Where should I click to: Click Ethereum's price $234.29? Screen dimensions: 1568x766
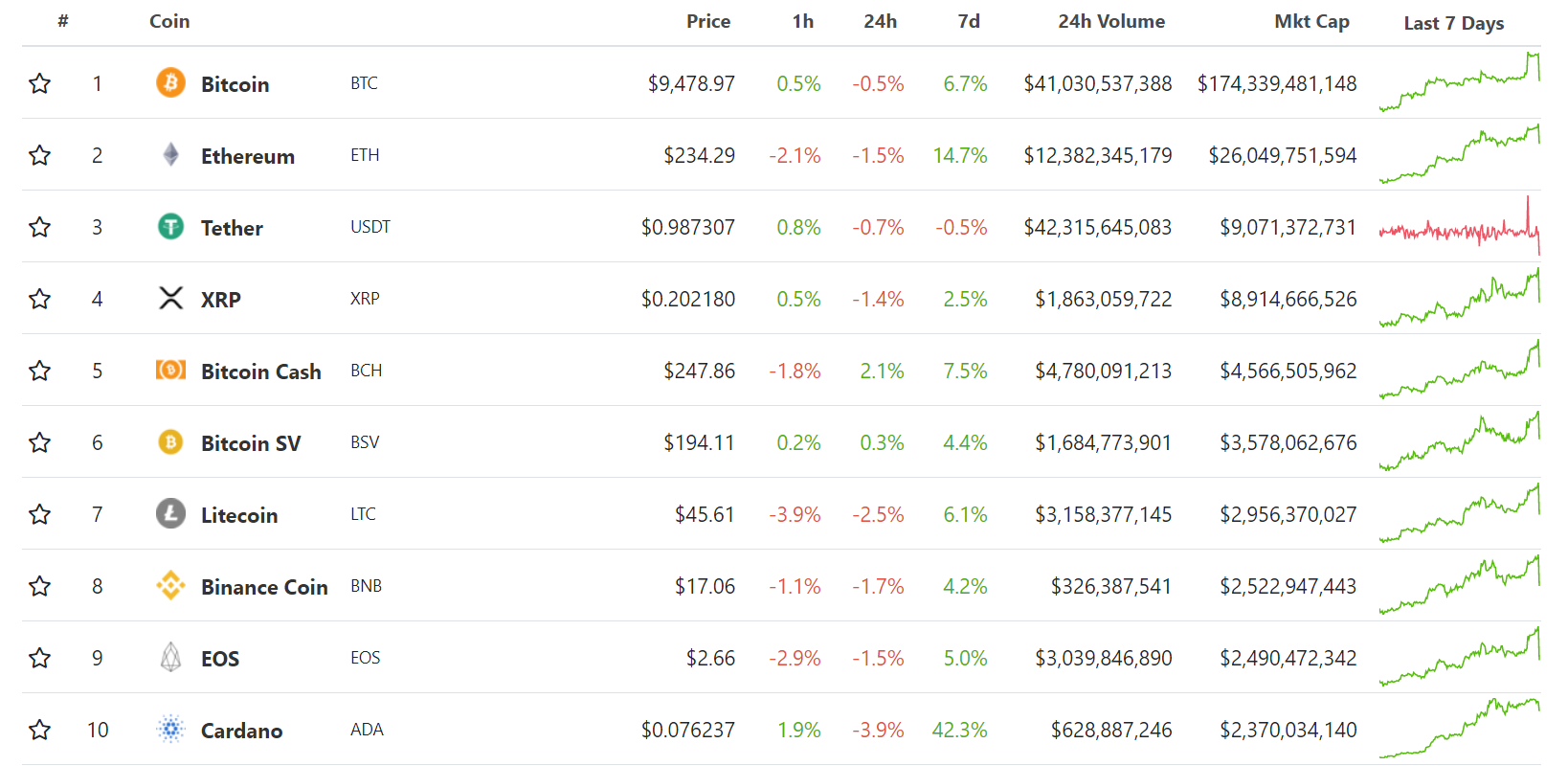pyautogui.click(x=700, y=156)
